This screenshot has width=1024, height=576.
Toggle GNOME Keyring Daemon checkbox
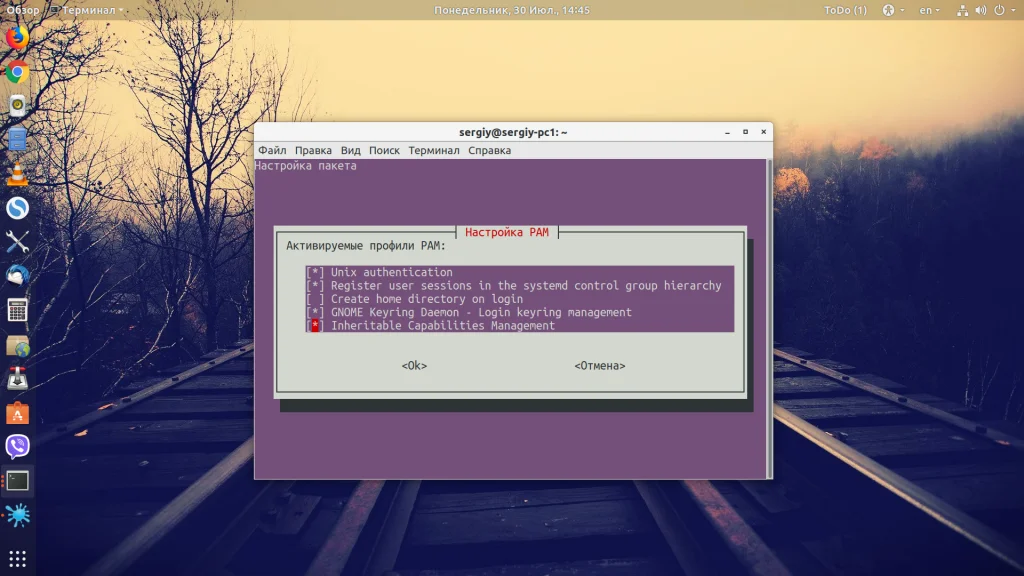pos(315,312)
